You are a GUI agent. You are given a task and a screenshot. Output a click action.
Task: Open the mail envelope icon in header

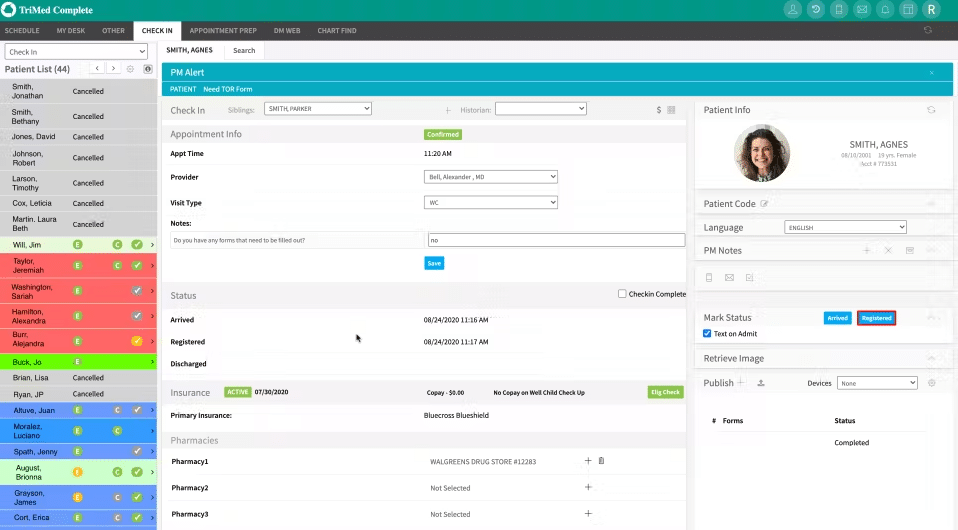(x=862, y=10)
